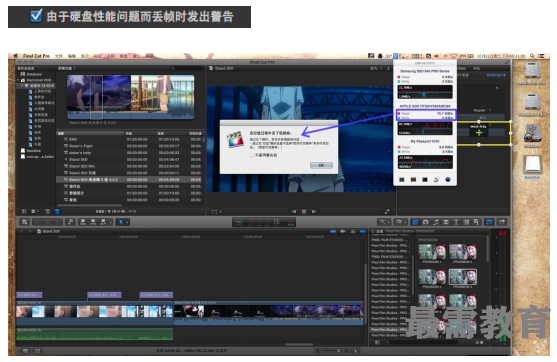Select the sister's help project row
557x362 pixels.
[x=130, y=153]
